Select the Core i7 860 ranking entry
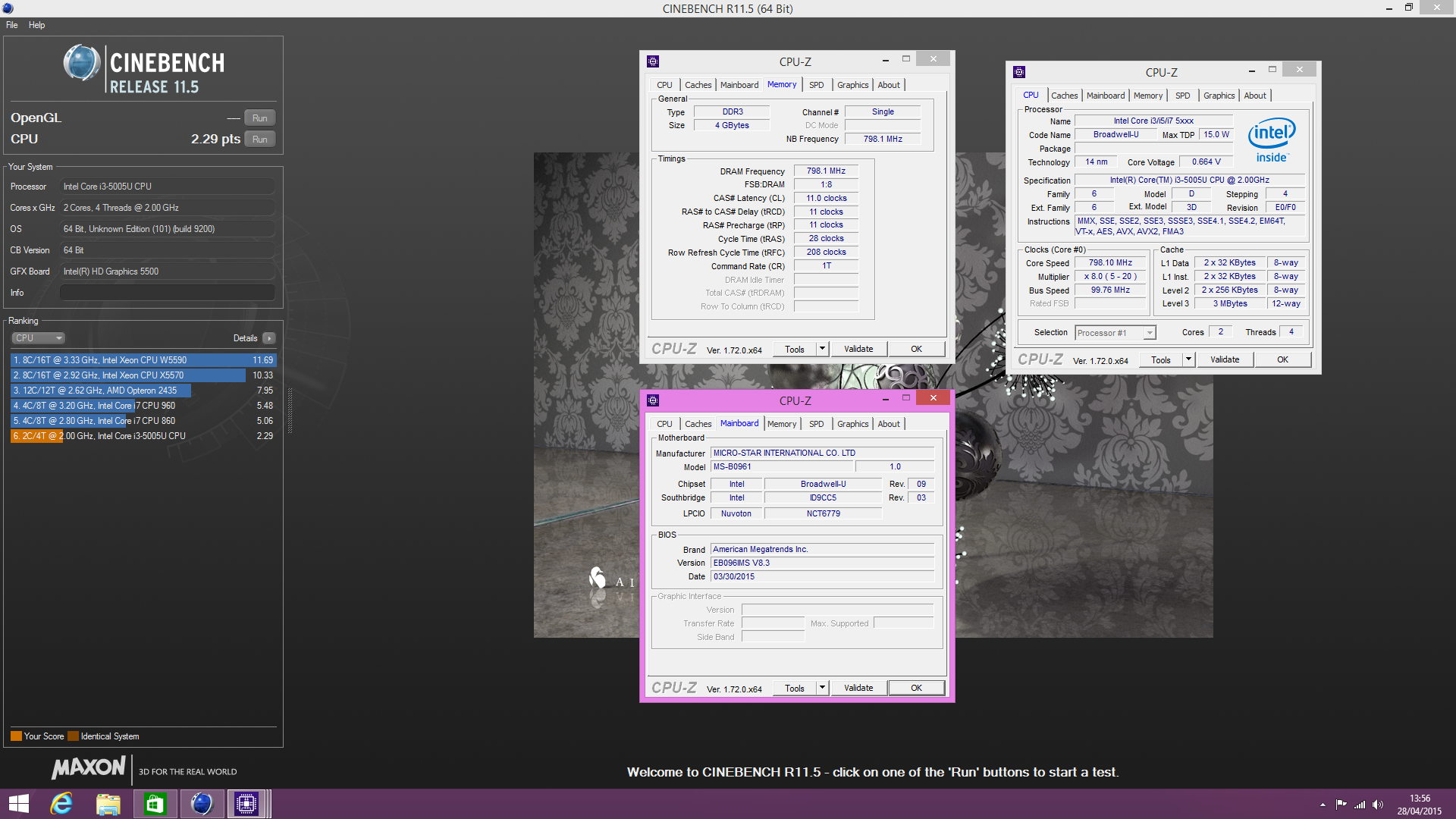This screenshot has width=1456, height=819. click(143, 421)
